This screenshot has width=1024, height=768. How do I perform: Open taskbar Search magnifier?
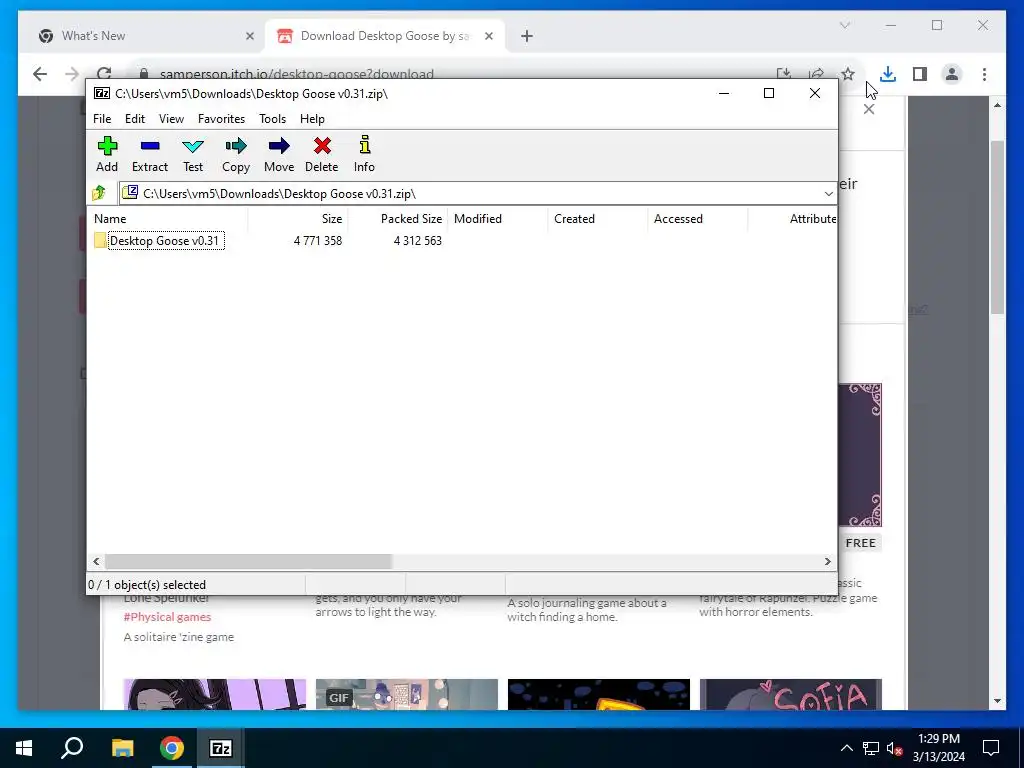tap(72, 748)
